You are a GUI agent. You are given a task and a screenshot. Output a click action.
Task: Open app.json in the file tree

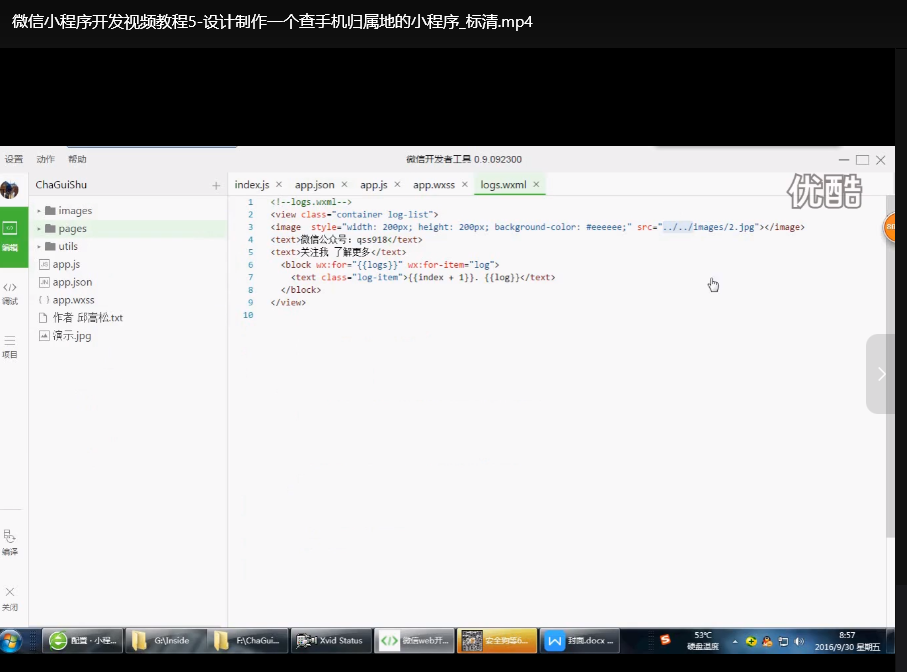coord(72,282)
